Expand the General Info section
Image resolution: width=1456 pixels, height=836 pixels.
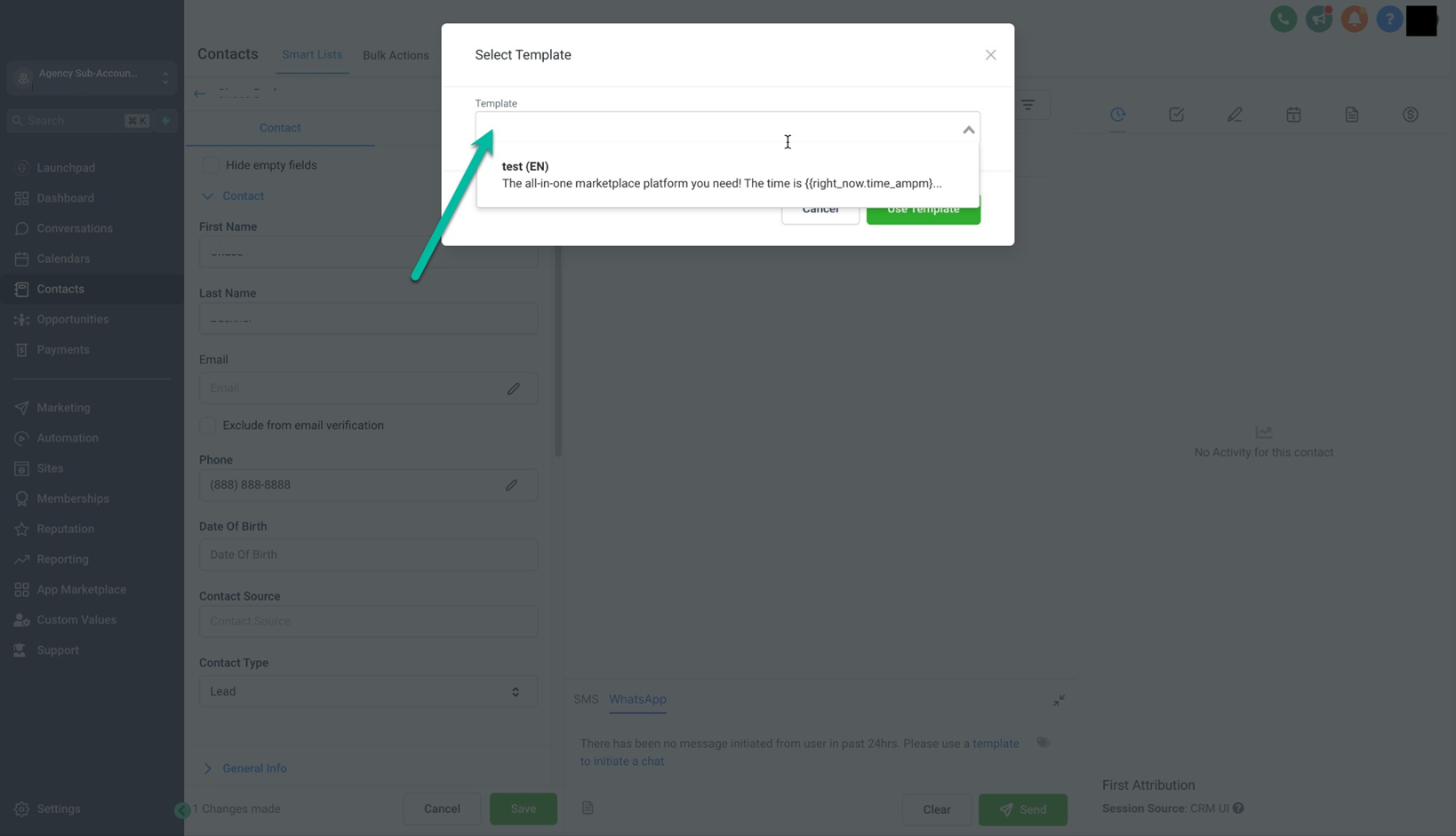[x=253, y=768]
